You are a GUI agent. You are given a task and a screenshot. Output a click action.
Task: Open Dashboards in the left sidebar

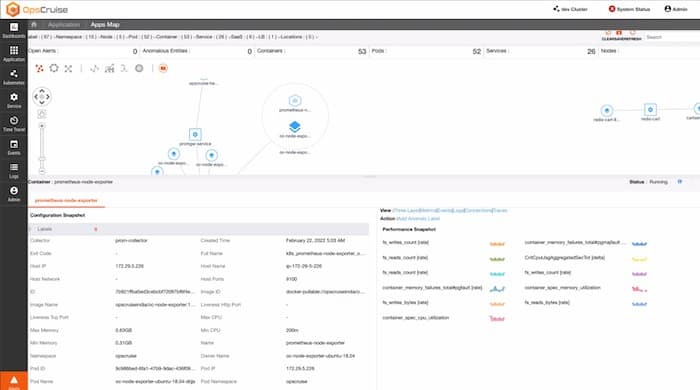pos(14,30)
